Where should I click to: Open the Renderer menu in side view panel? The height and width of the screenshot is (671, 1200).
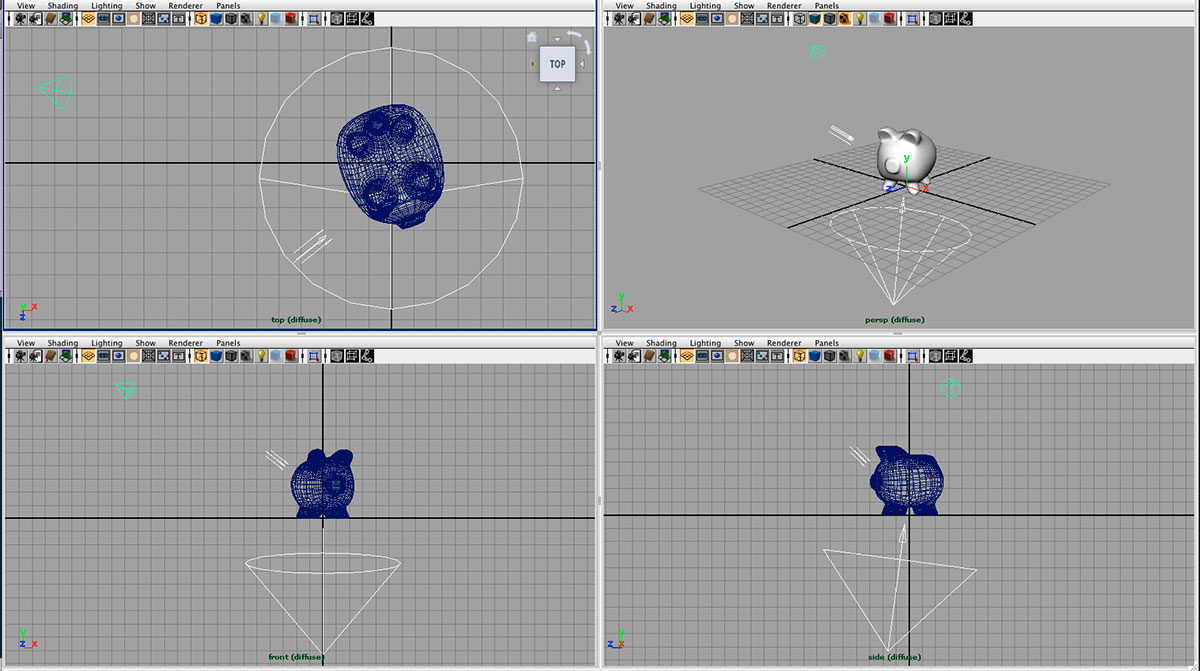coord(784,343)
